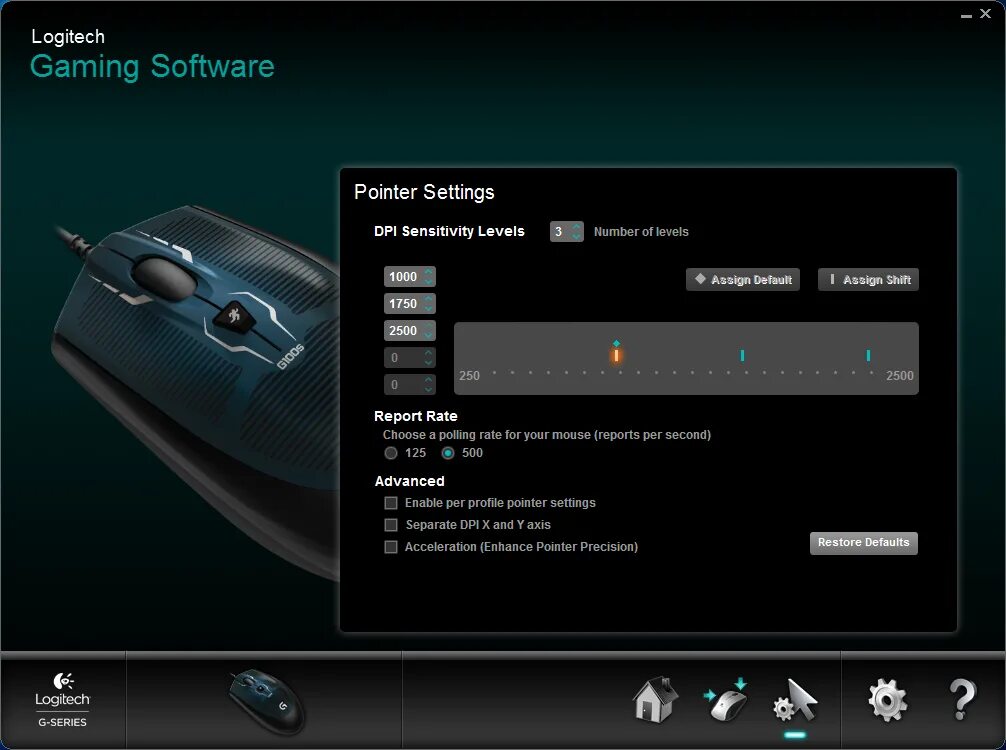Viewport: 1006px width, 750px height.
Task: Close the Gaming Software window
Action: click(985, 13)
